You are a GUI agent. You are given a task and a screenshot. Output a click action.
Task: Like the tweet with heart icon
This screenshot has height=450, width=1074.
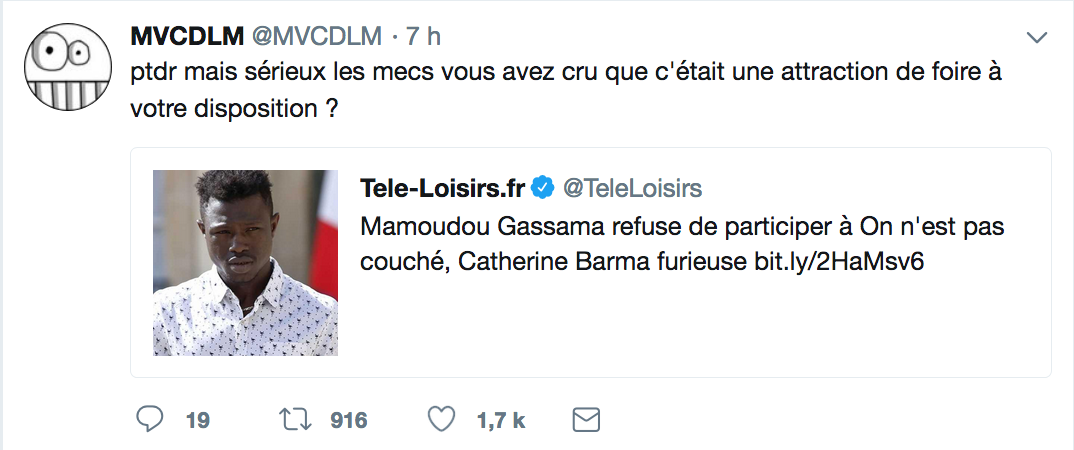440,419
